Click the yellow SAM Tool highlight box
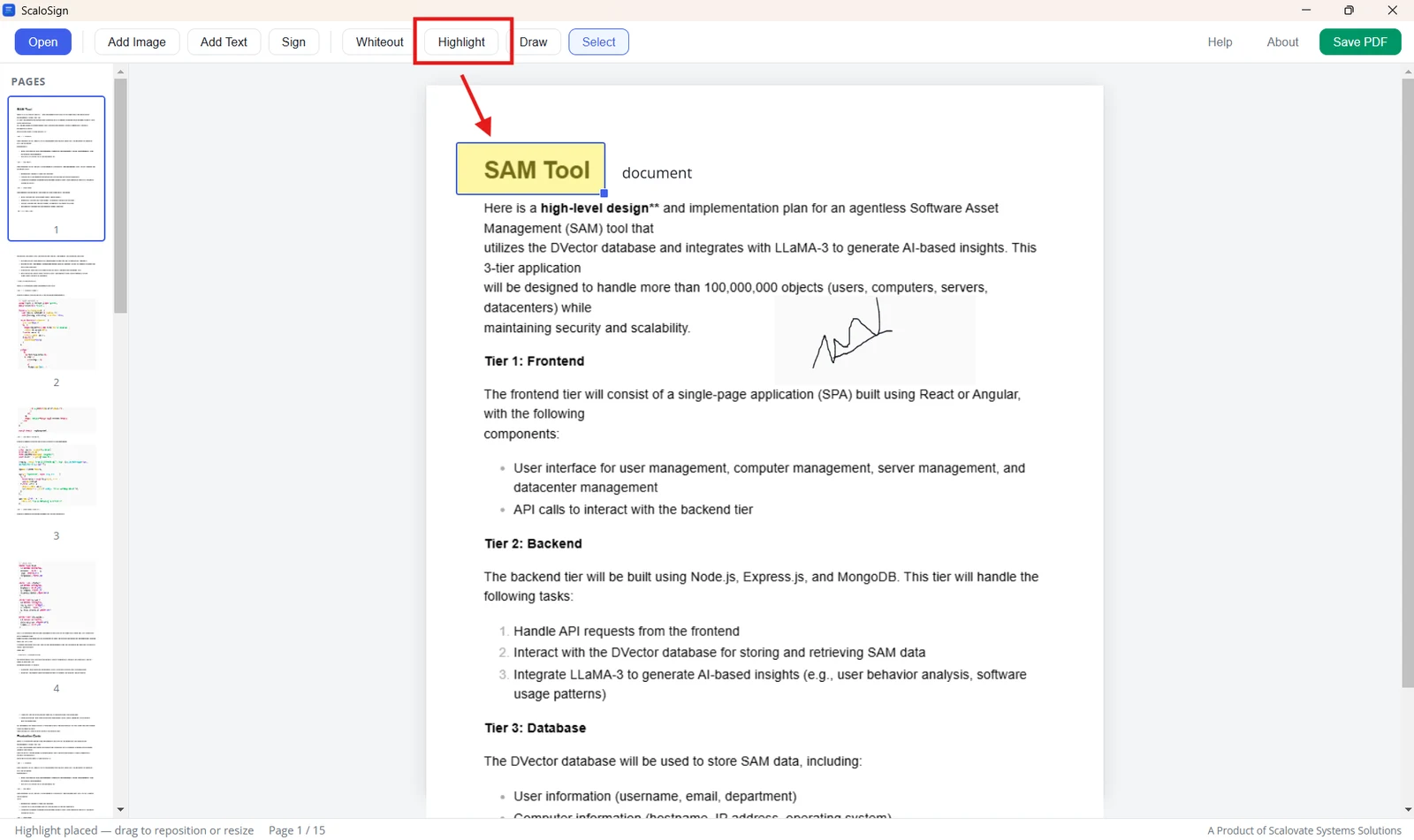The height and width of the screenshot is (840, 1414). click(x=530, y=169)
